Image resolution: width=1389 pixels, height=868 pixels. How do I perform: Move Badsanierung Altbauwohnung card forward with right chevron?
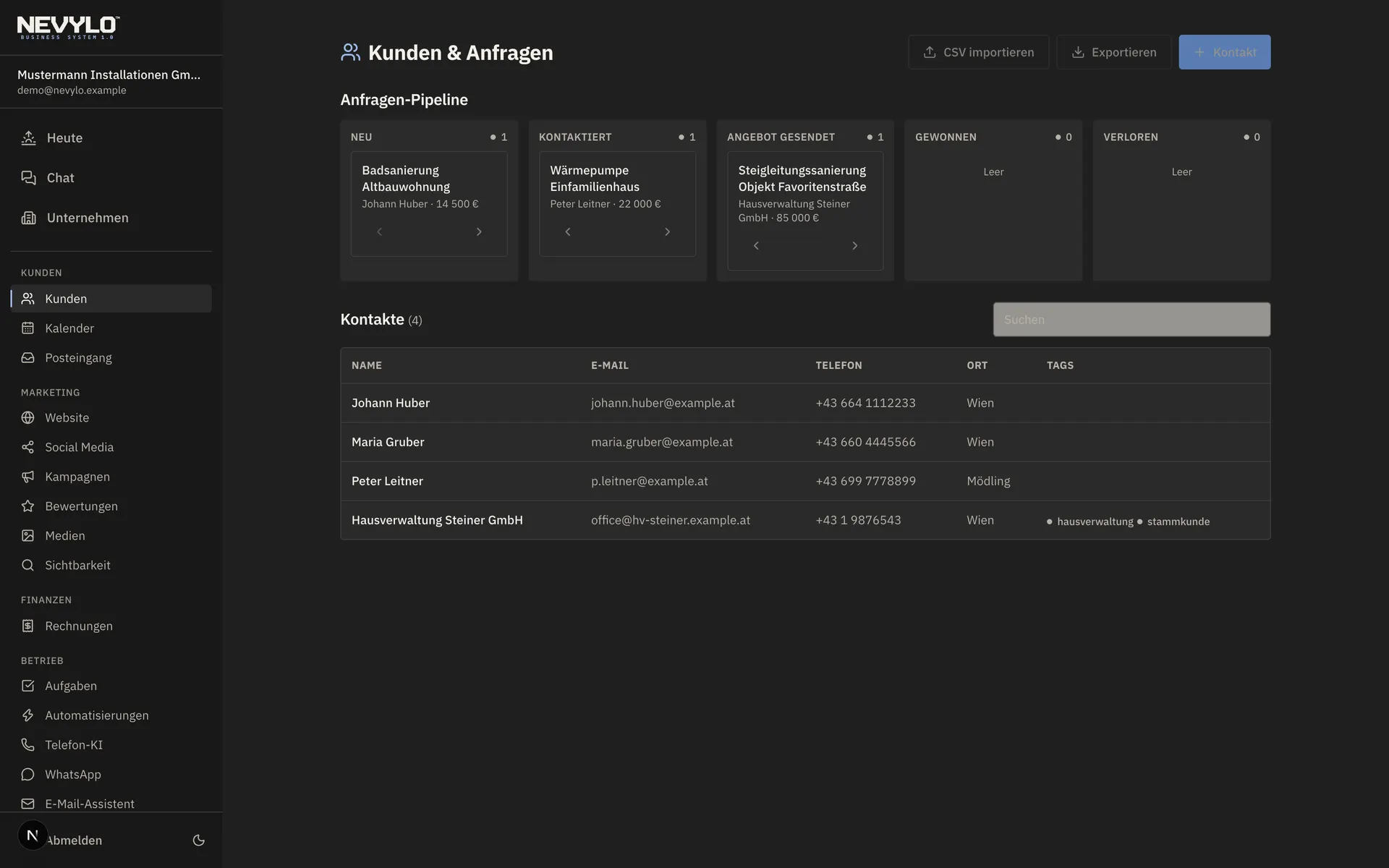pyautogui.click(x=479, y=231)
